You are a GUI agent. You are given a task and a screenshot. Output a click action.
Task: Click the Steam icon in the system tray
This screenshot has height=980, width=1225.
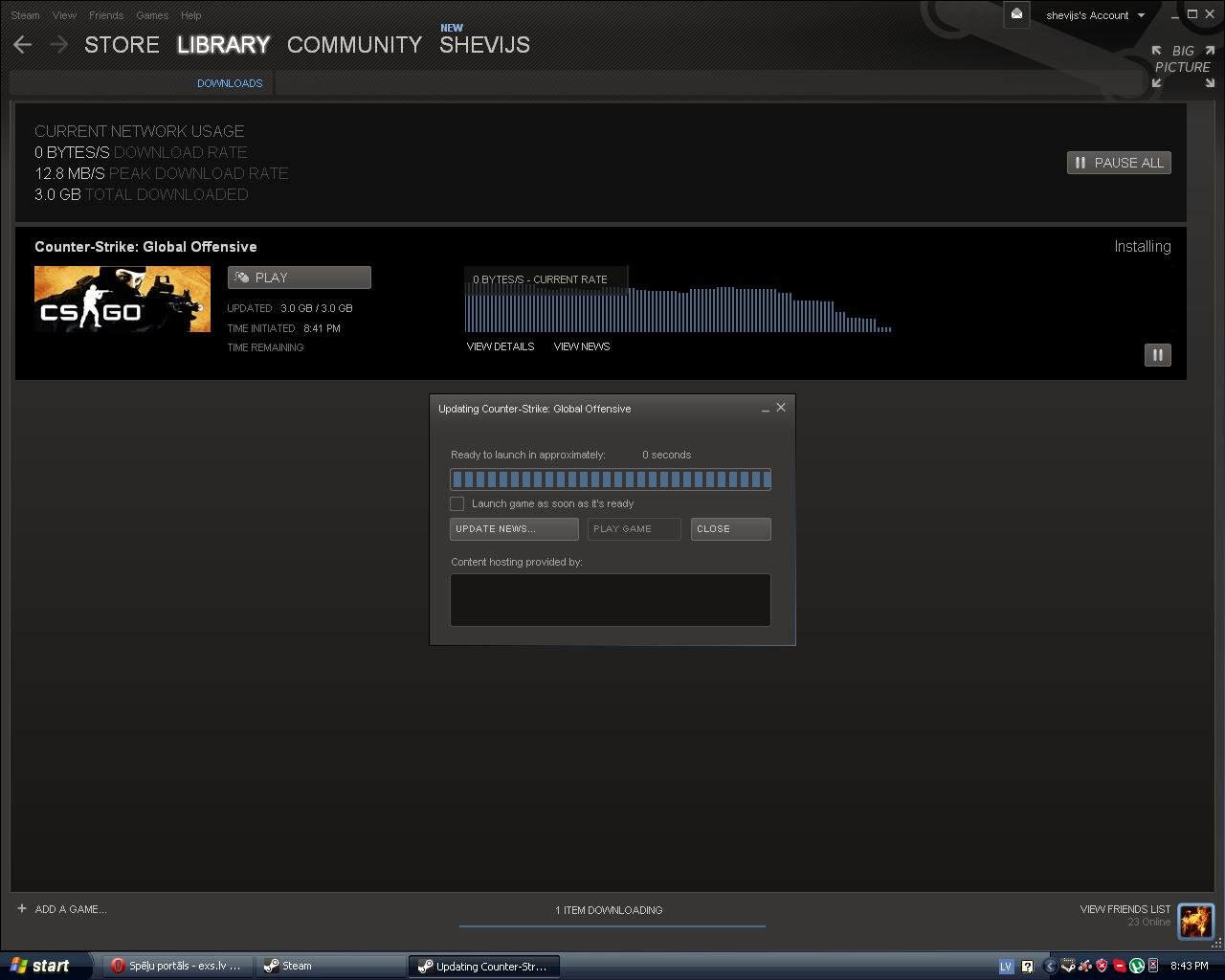pyautogui.click(x=1068, y=966)
